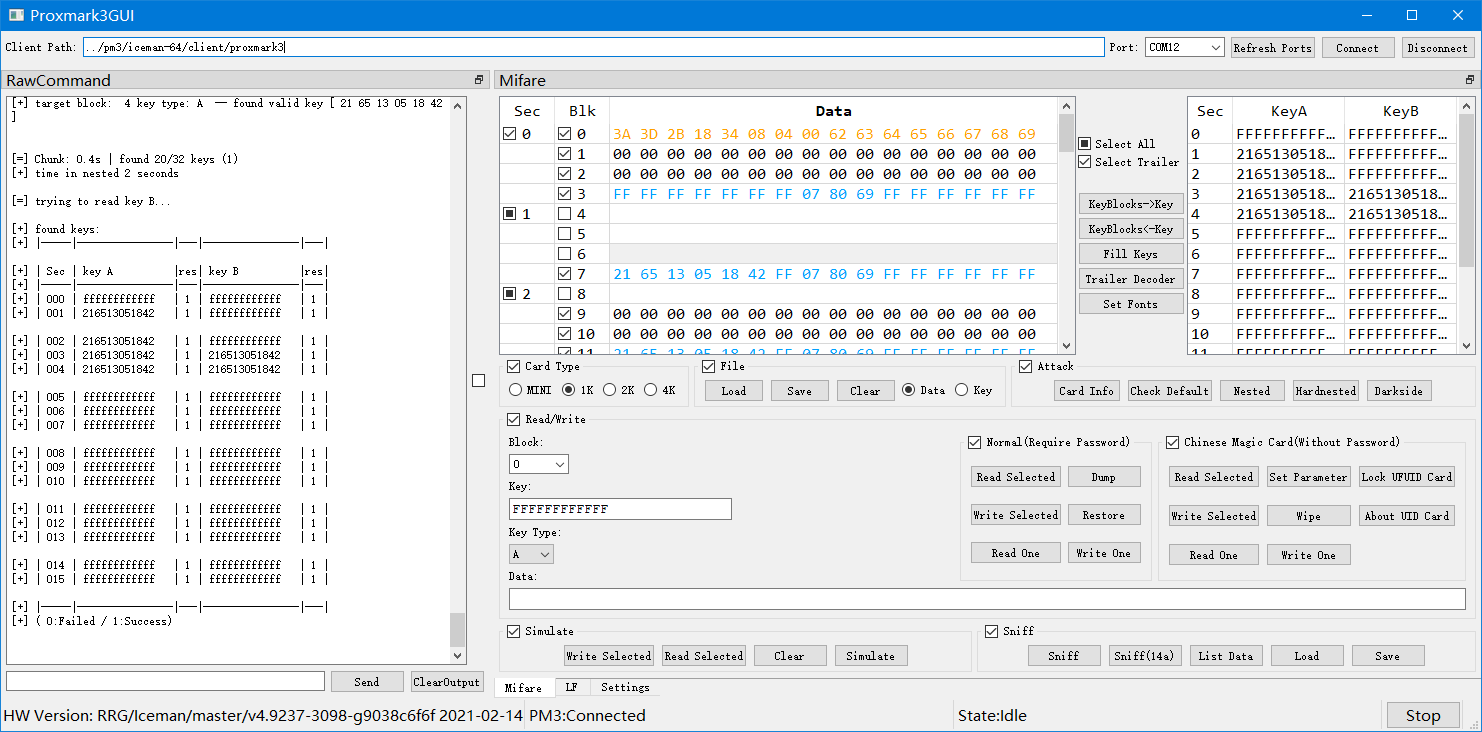Open the COM12 port dropdown
The height and width of the screenshot is (732, 1482).
(1184, 48)
